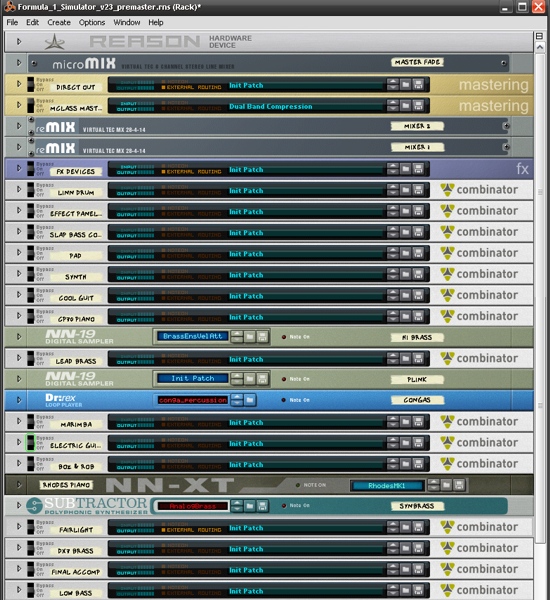550x600 pixels.
Task: Open the Window menu
Action: pos(127,22)
